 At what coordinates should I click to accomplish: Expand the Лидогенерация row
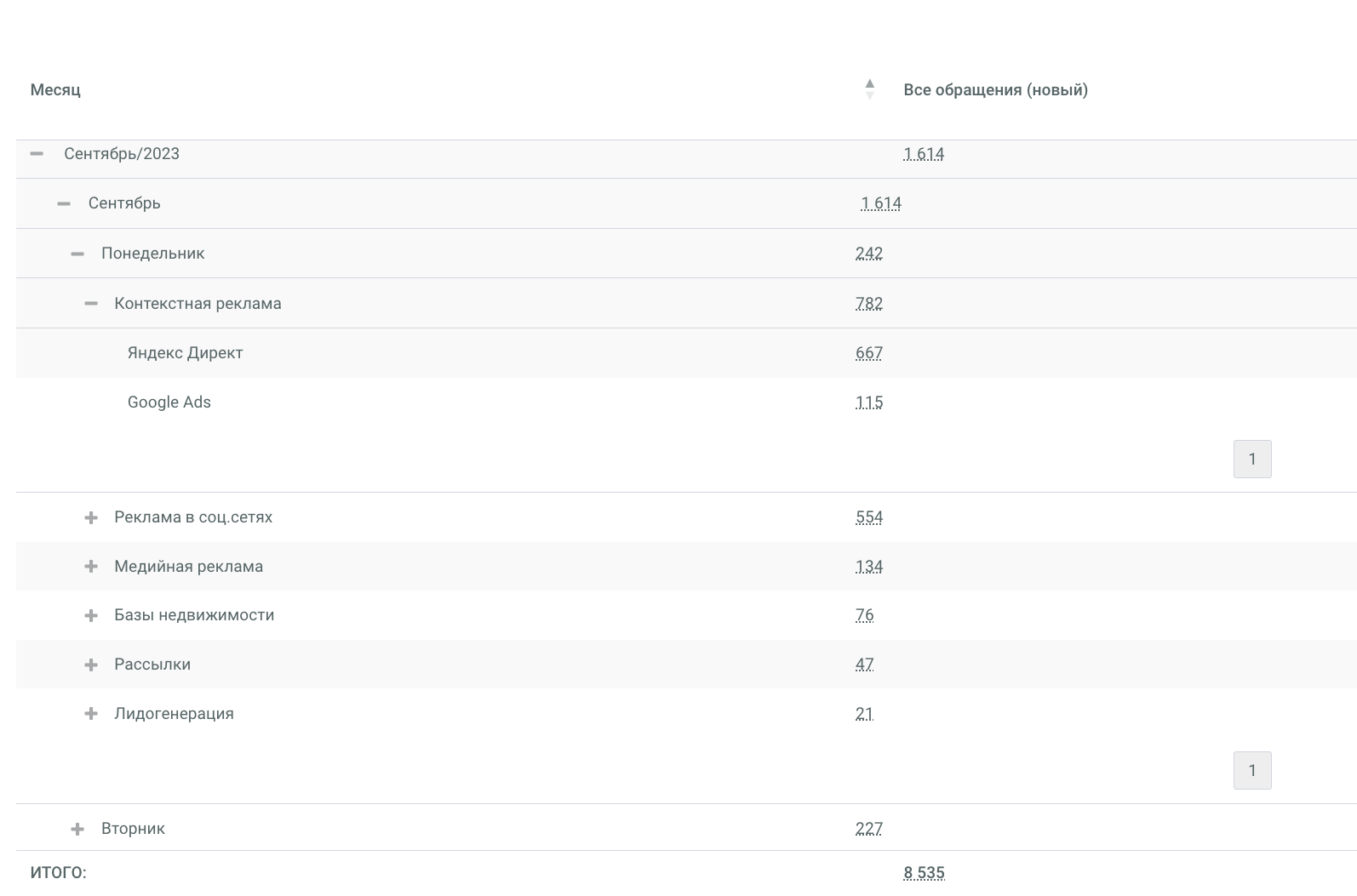(91, 714)
